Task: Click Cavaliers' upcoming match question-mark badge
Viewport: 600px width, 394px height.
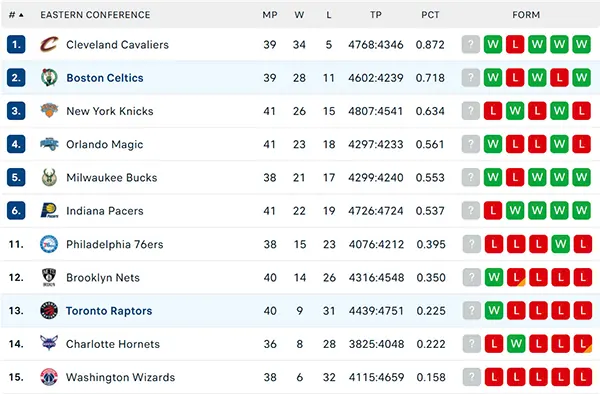Action: click(x=471, y=44)
